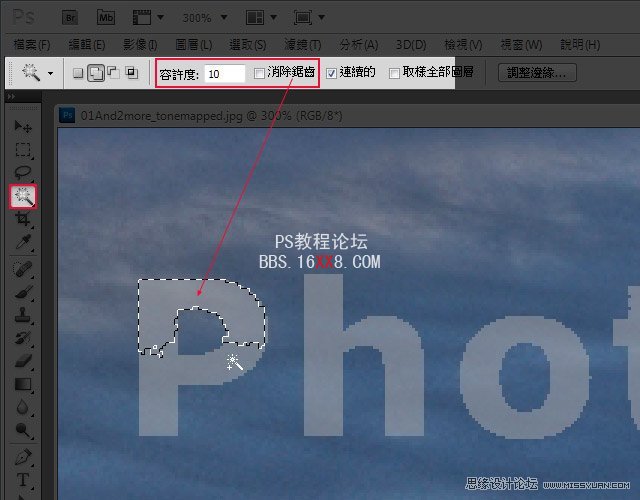
Task: Click the Screen Mode icon
Action: click(x=302, y=18)
